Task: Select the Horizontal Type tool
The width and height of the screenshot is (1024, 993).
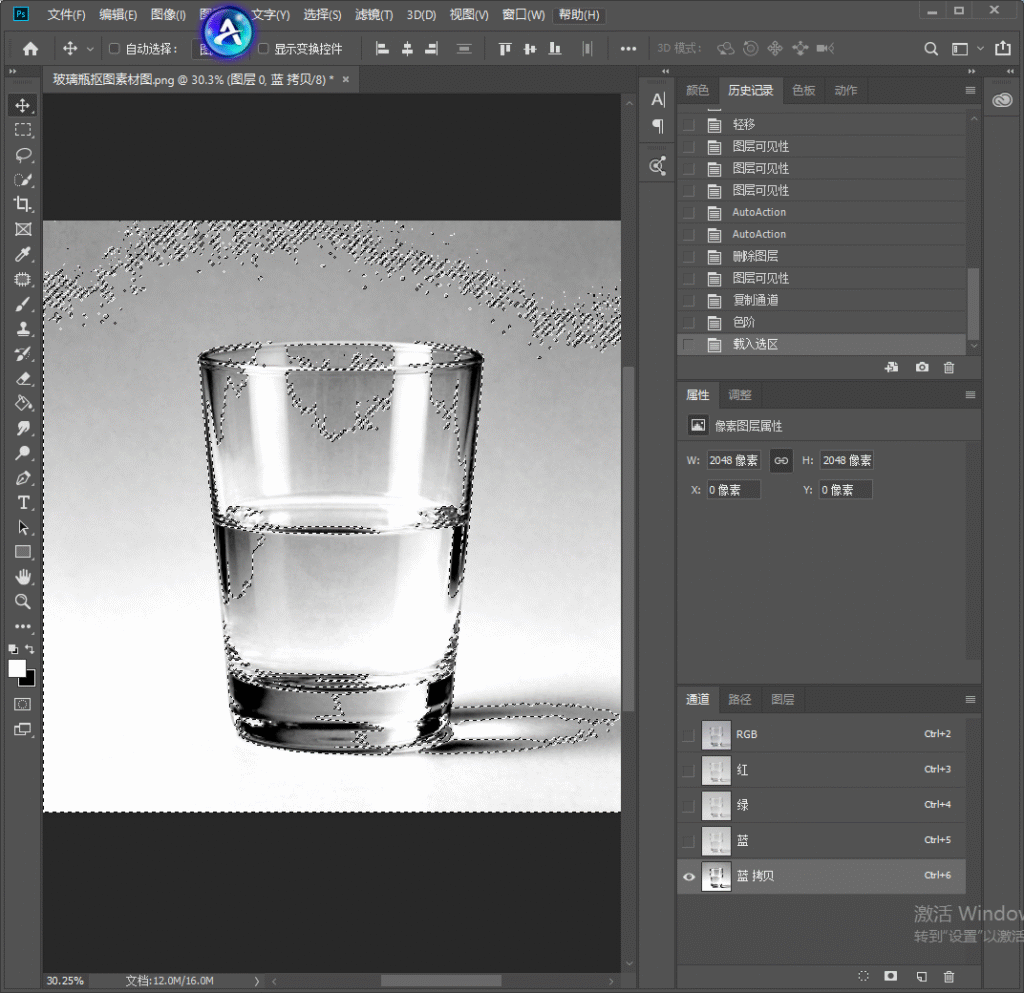Action: 23,503
